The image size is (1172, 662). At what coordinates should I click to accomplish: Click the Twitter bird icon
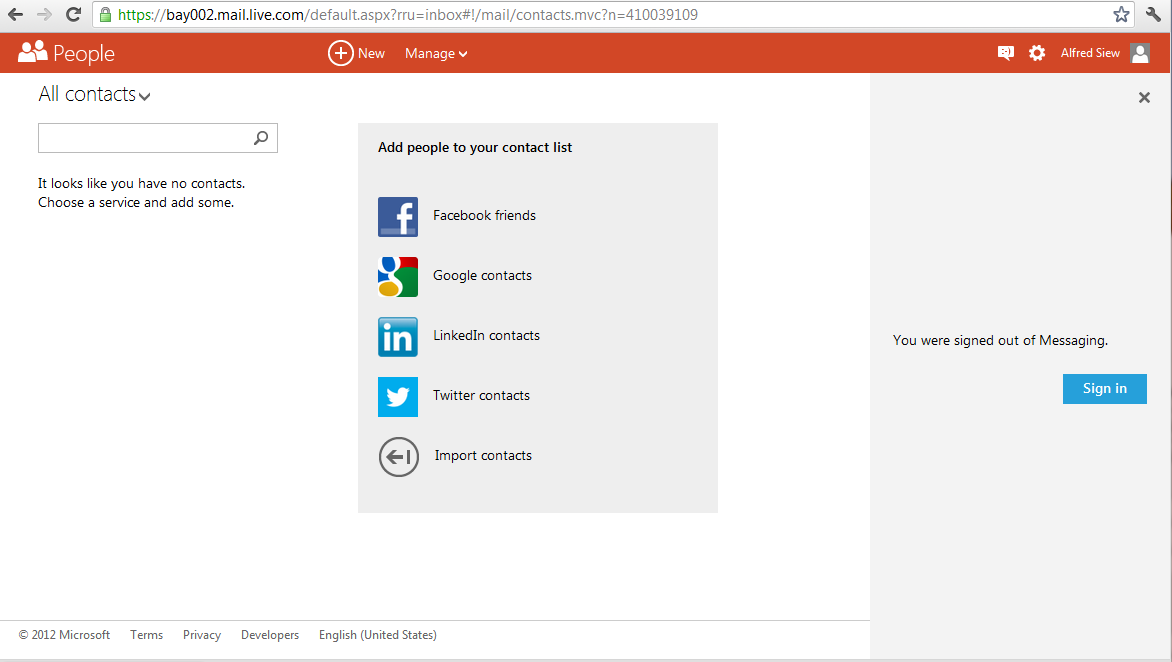click(398, 397)
